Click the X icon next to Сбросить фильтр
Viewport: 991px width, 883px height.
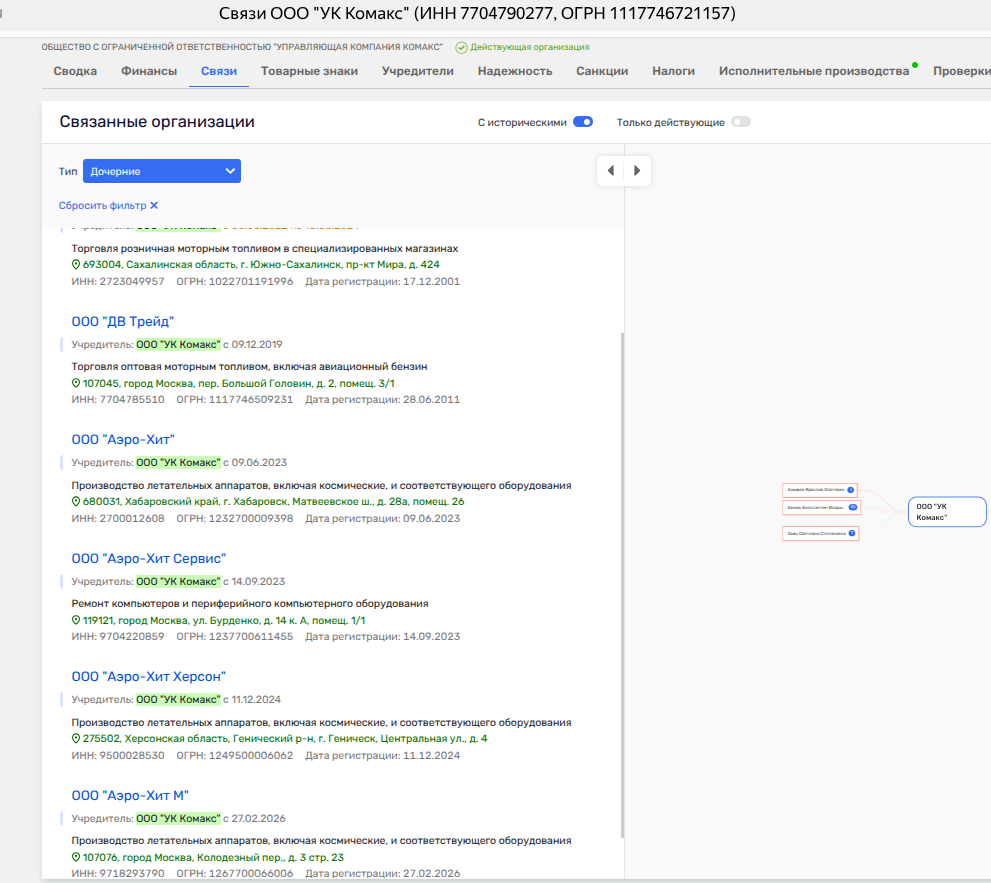click(154, 205)
